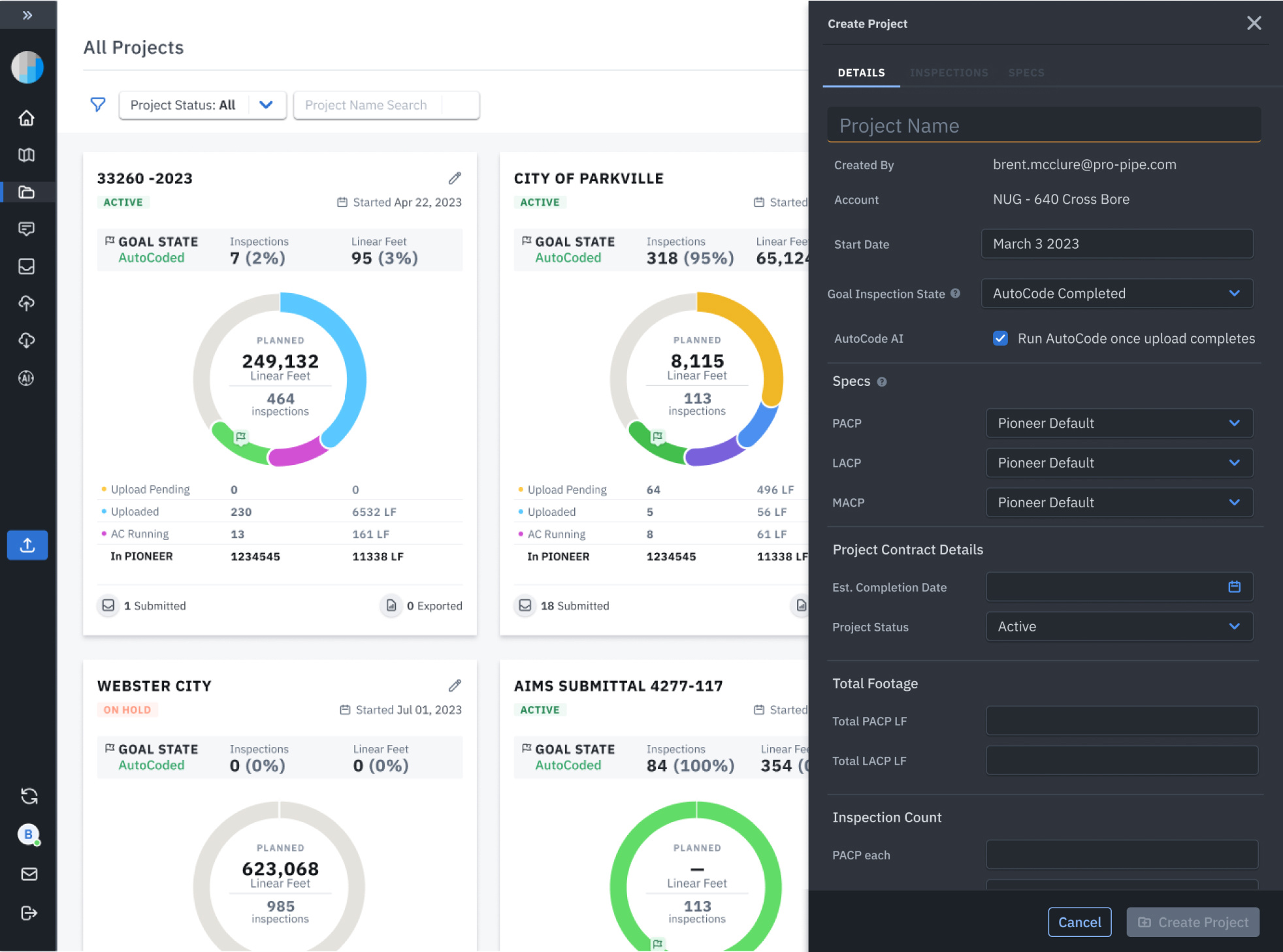Click the Exported document icon on 33260 -2023 card
The width and height of the screenshot is (1283, 952).
coord(391,605)
